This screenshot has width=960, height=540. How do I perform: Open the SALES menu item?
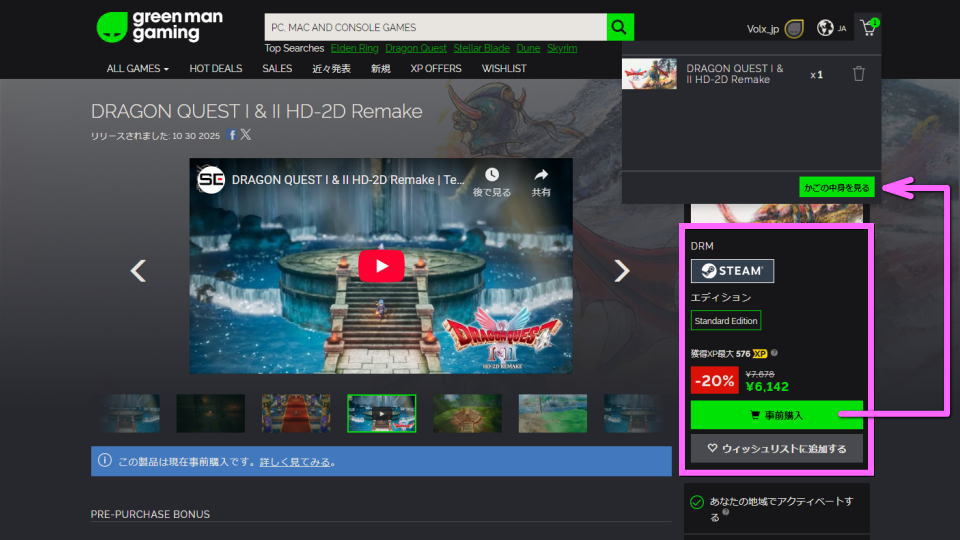coord(277,69)
